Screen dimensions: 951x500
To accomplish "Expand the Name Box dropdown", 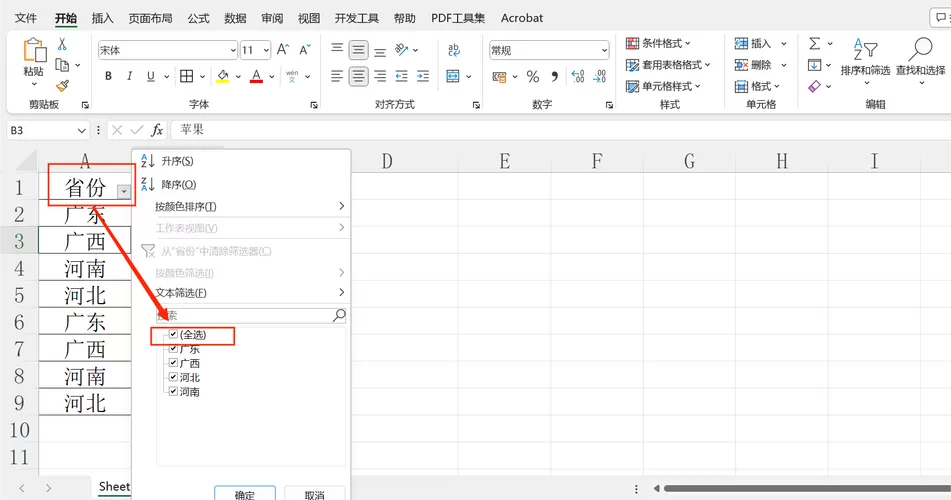I will point(82,130).
